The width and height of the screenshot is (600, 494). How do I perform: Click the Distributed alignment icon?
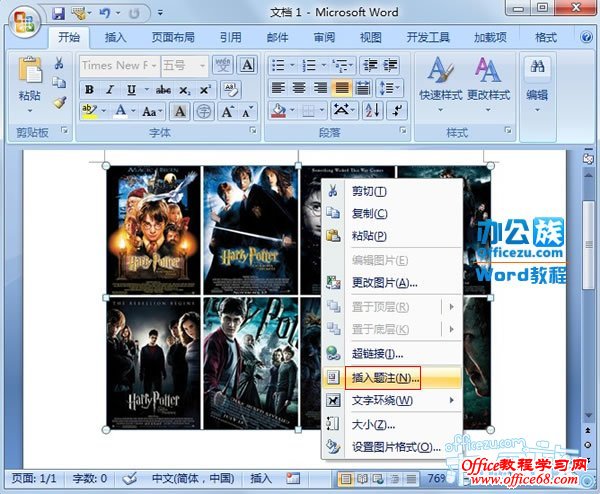pyautogui.click(x=362, y=88)
